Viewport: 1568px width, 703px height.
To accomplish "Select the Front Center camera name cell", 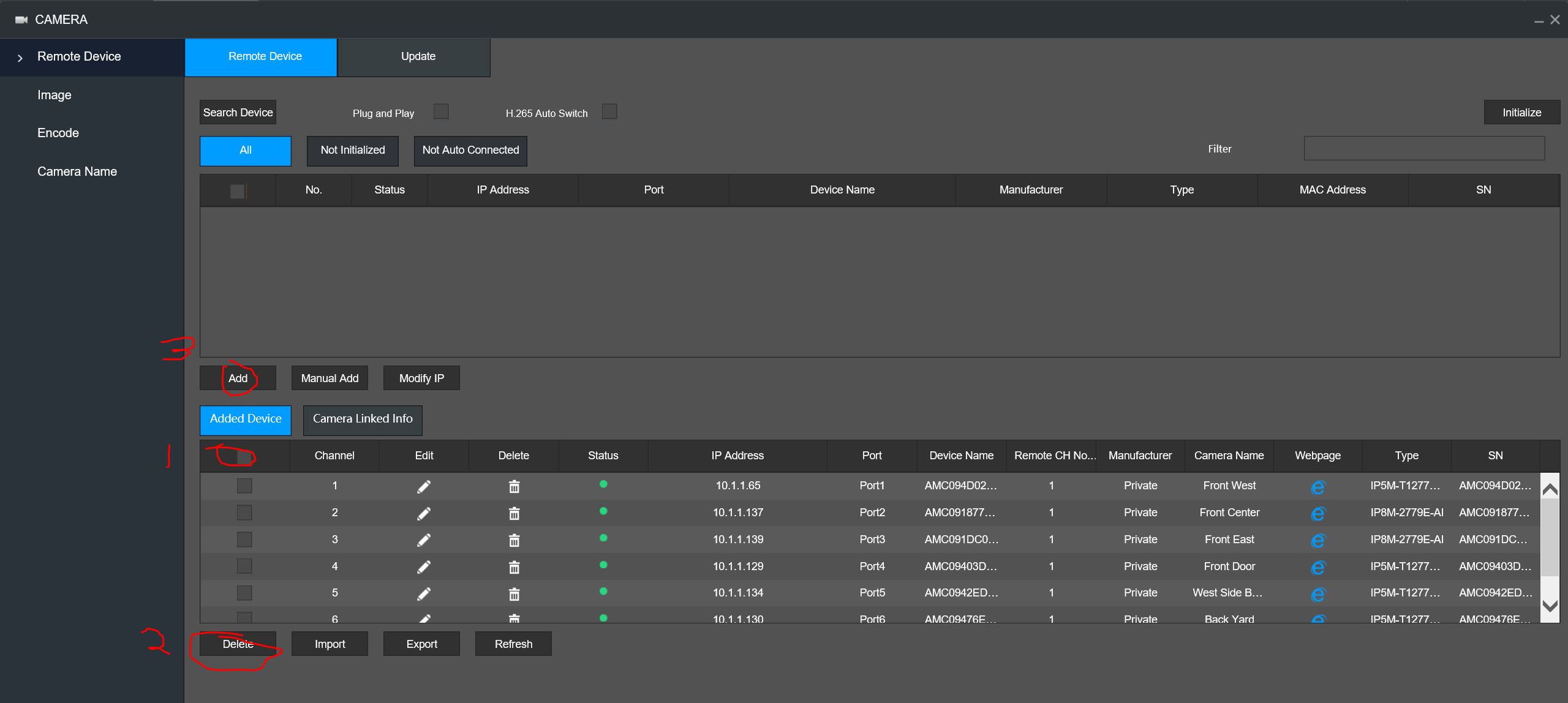I will (x=1229, y=513).
